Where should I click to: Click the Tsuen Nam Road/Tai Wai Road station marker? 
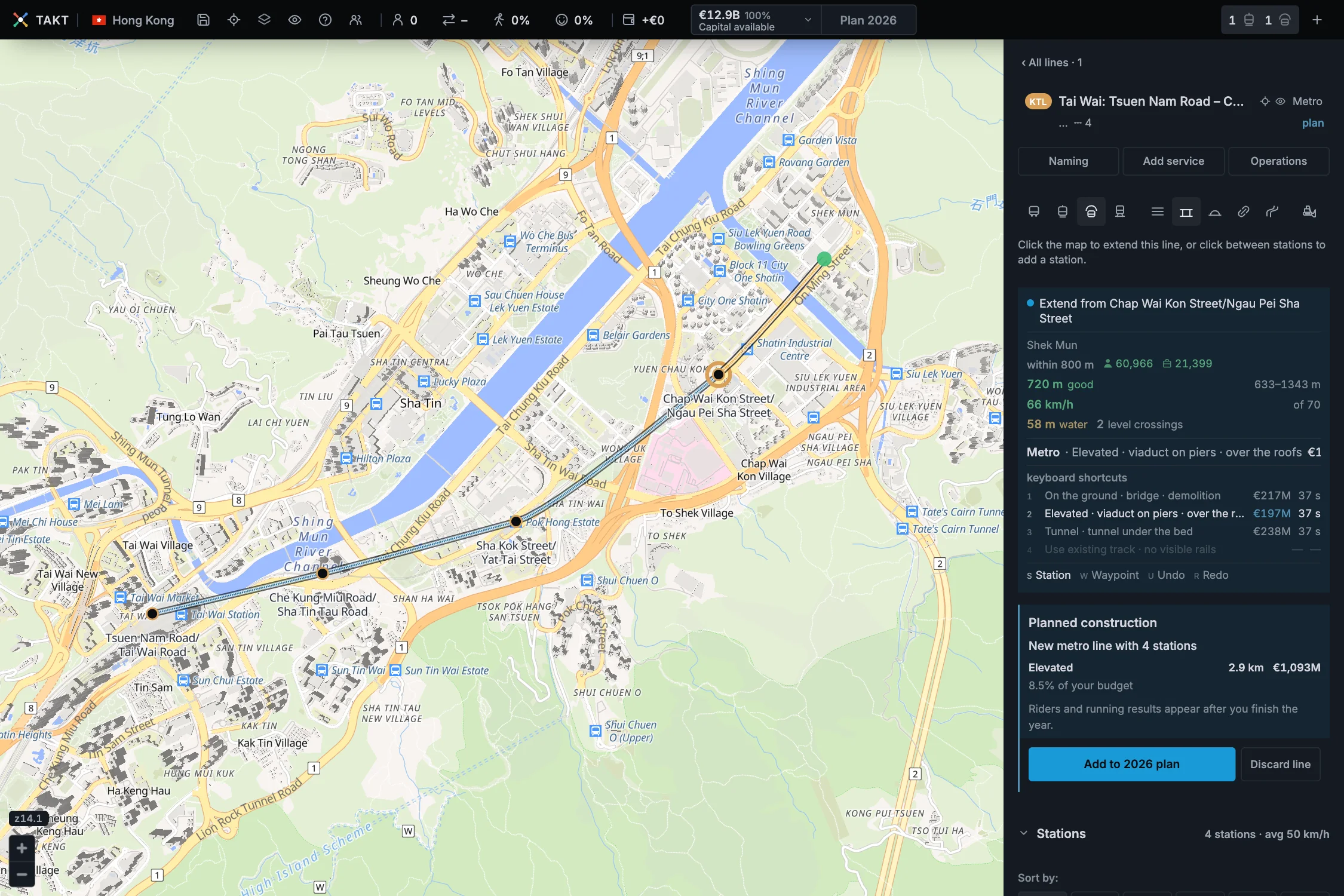coord(152,613)
